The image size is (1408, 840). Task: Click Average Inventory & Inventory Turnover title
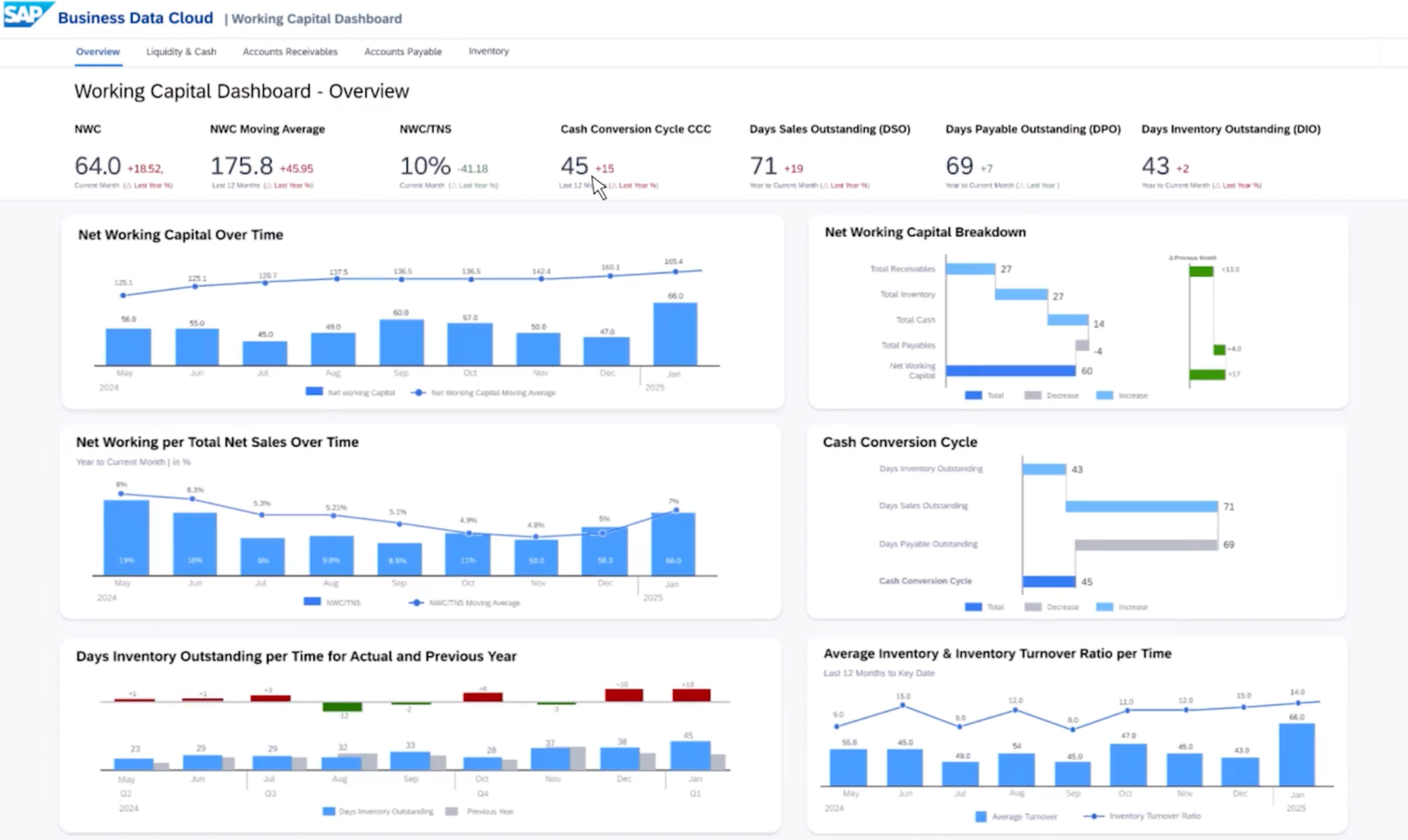point(997,654)
